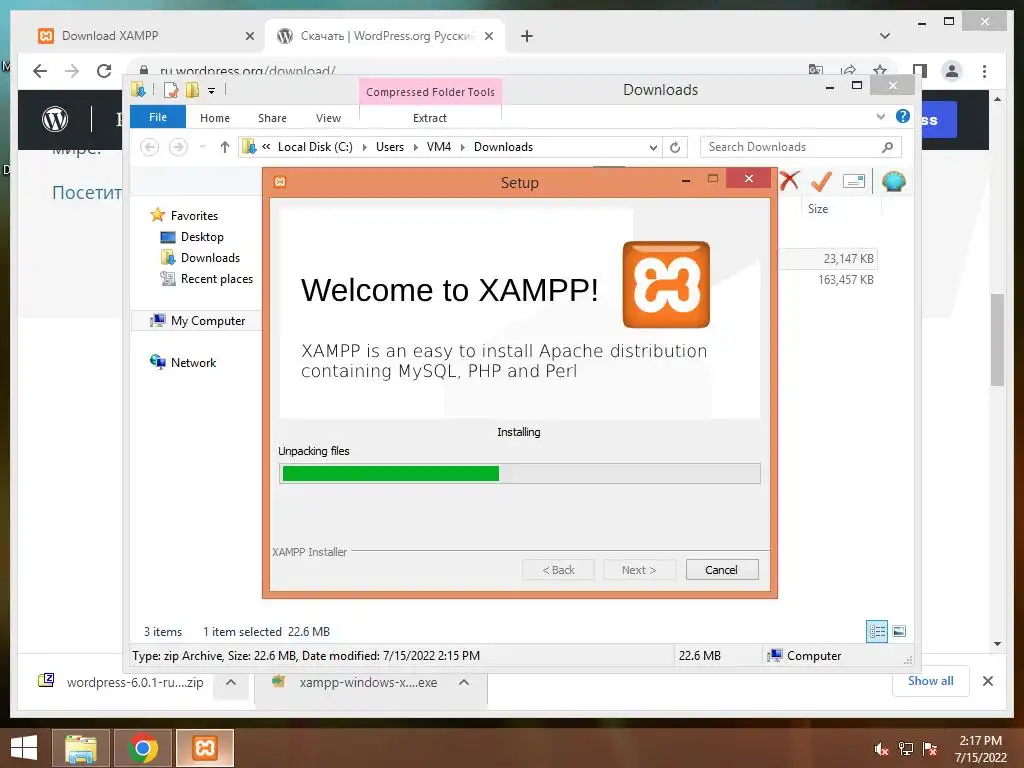Switch to large icons view in Explorer
The width and height of the screenshot is (1024, 768).
click(899, 631)
